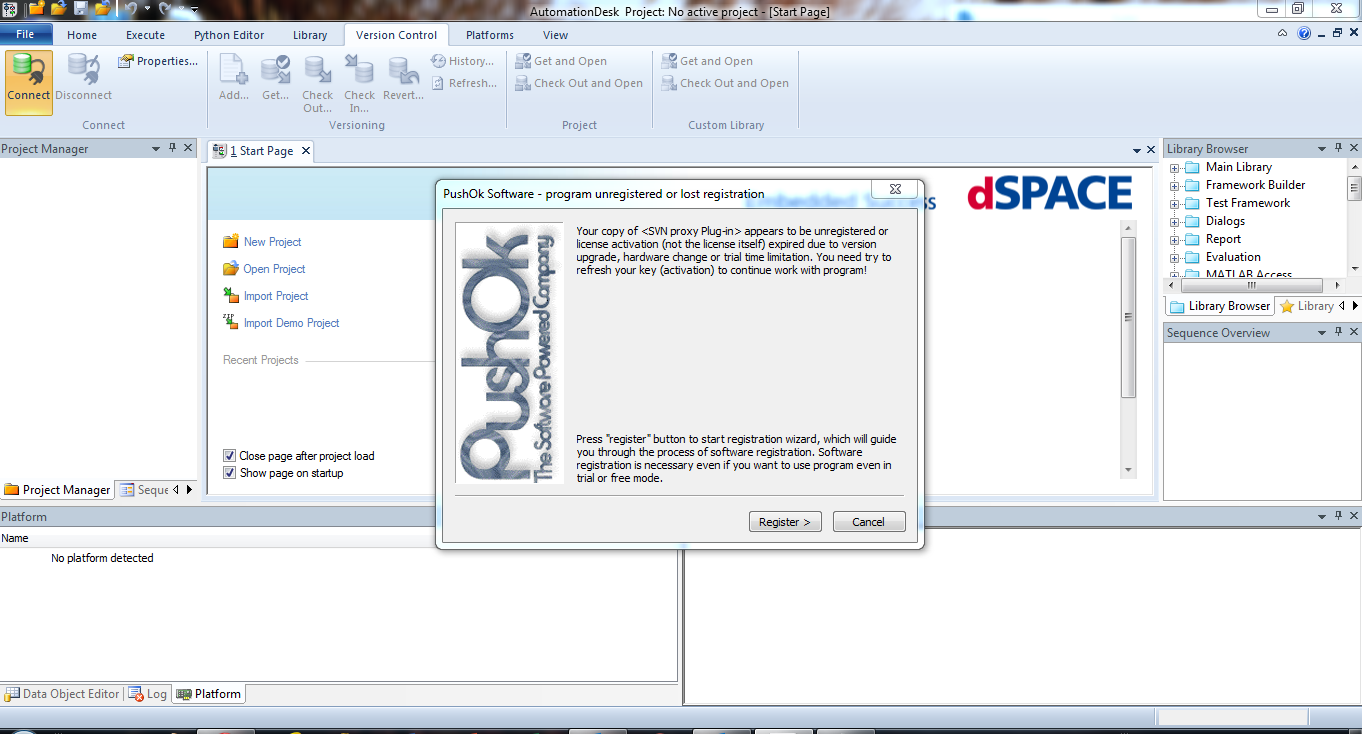Image resolution: width=1362 pixels, height=734 pixels.
Task: Click the Start Page vertical scrollbar
Action: [1128, 318]
